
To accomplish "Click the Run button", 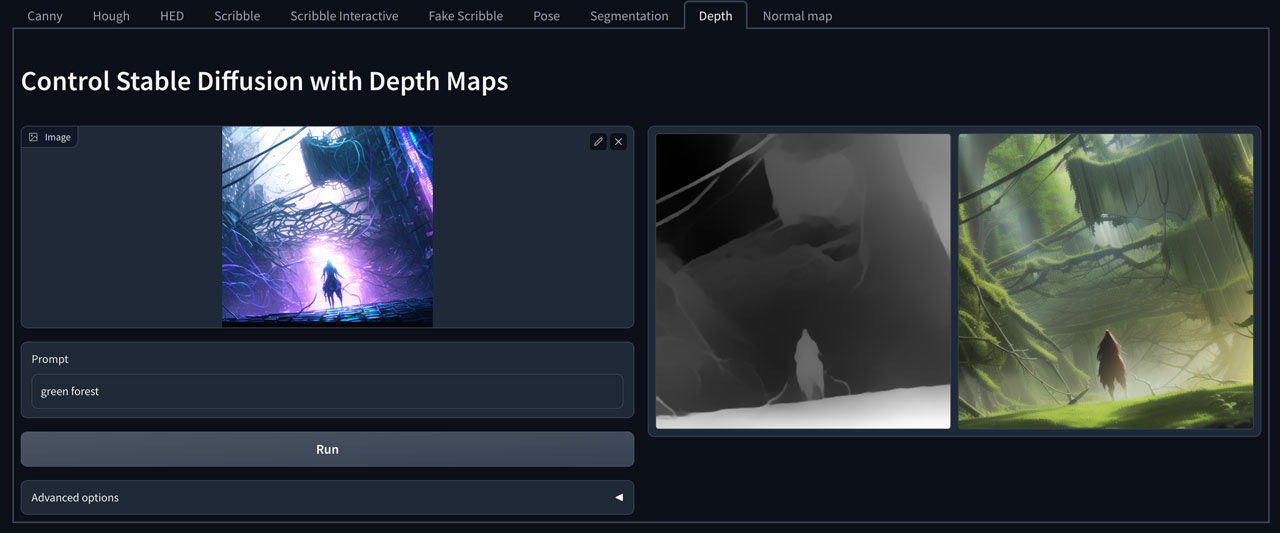I will click(x=327, y=449).
